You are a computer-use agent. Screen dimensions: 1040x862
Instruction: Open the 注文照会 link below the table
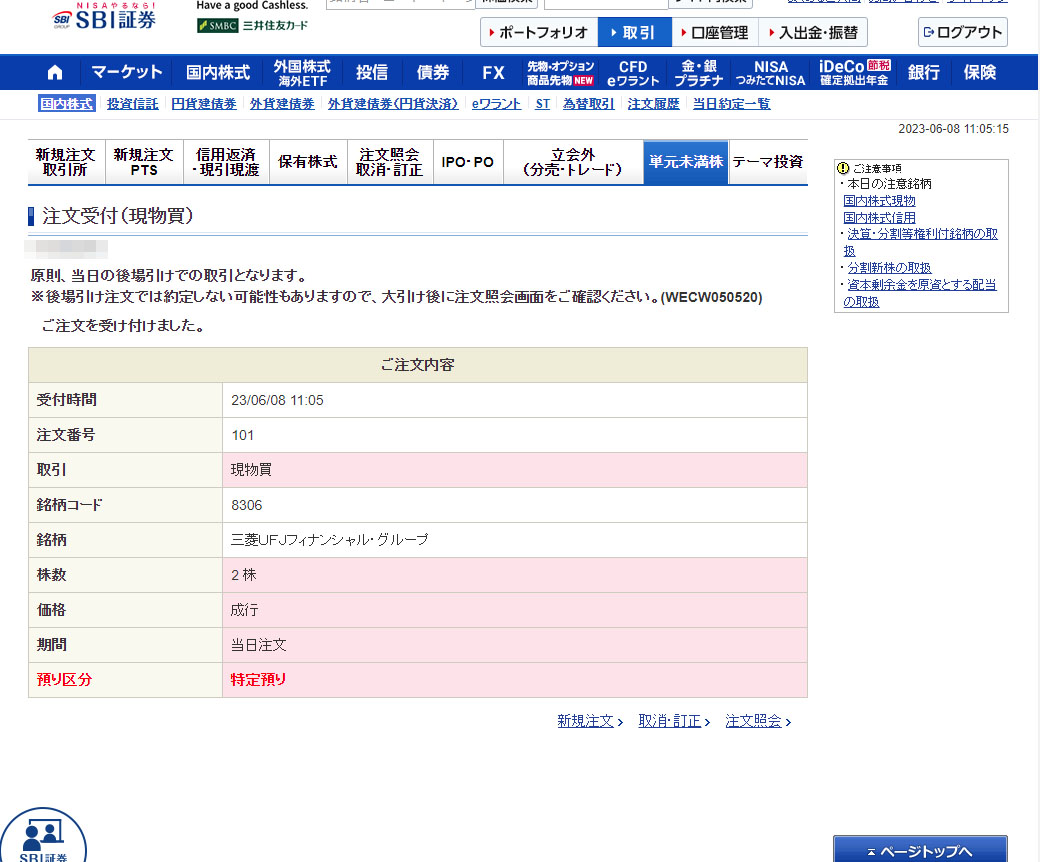pyautogui.click(x=757, y=721)
